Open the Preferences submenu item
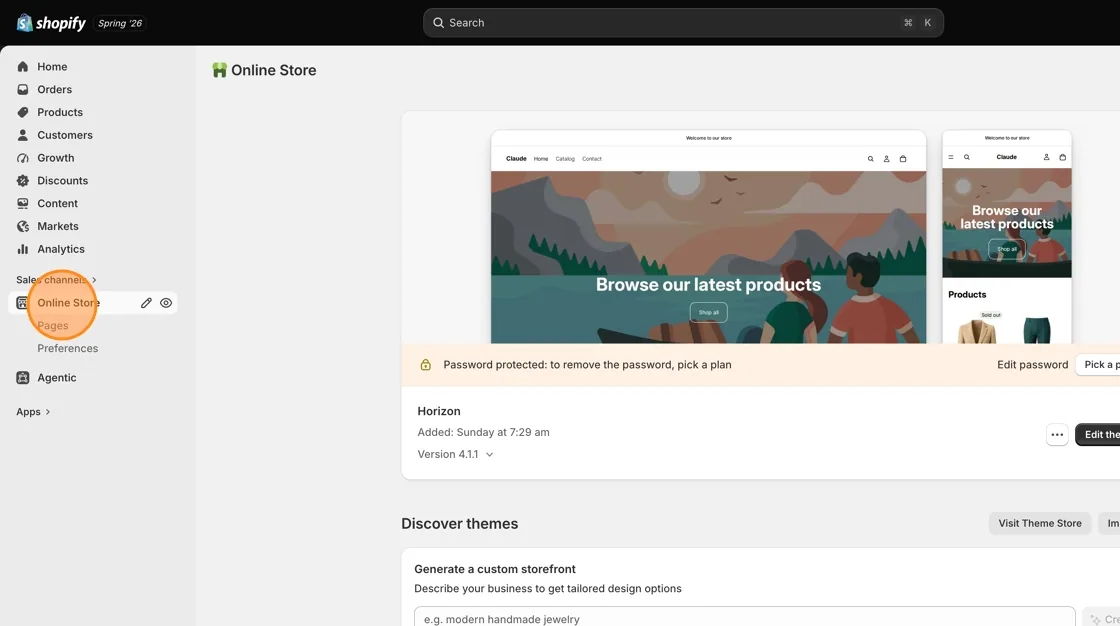1120x626 pixels. [68, 349]
